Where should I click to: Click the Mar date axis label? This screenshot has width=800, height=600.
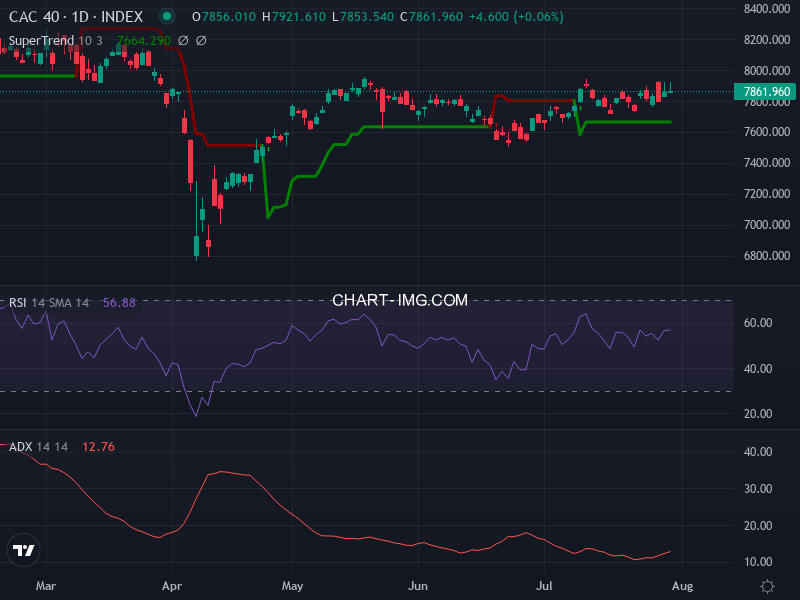point(46,586)
